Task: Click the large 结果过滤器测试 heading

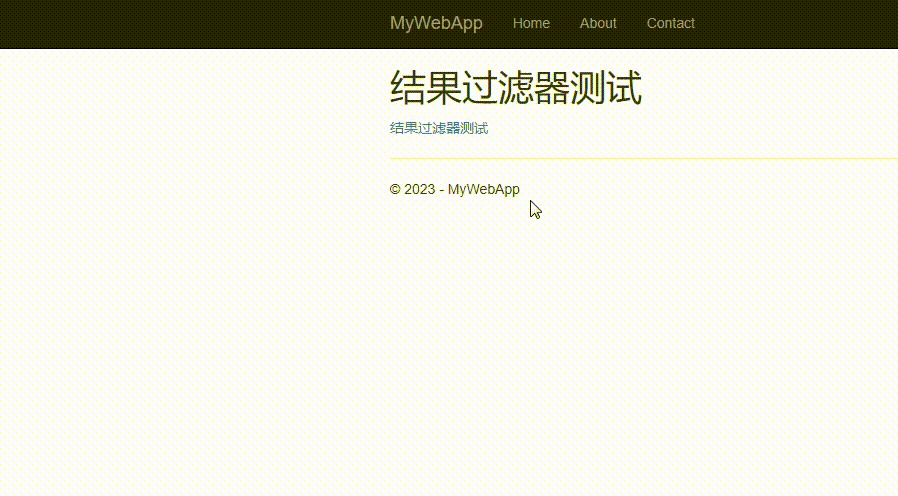Action: pyautogui.click(x=515, y=88)
